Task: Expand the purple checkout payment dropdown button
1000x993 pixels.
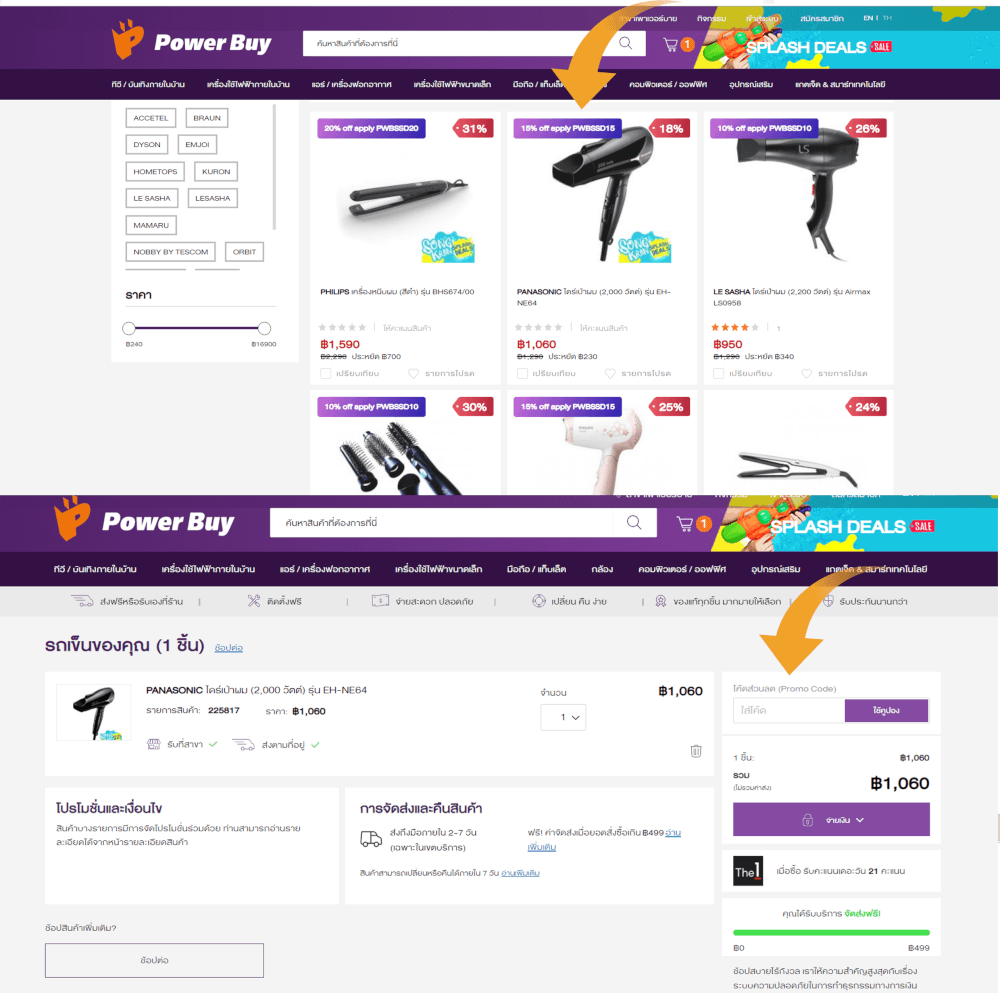Action: (x=831, y=820)
